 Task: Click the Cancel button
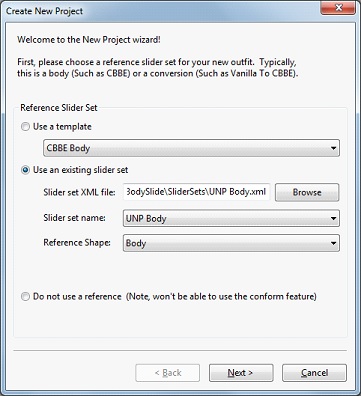pyautogui.click(x=314, y=373)
